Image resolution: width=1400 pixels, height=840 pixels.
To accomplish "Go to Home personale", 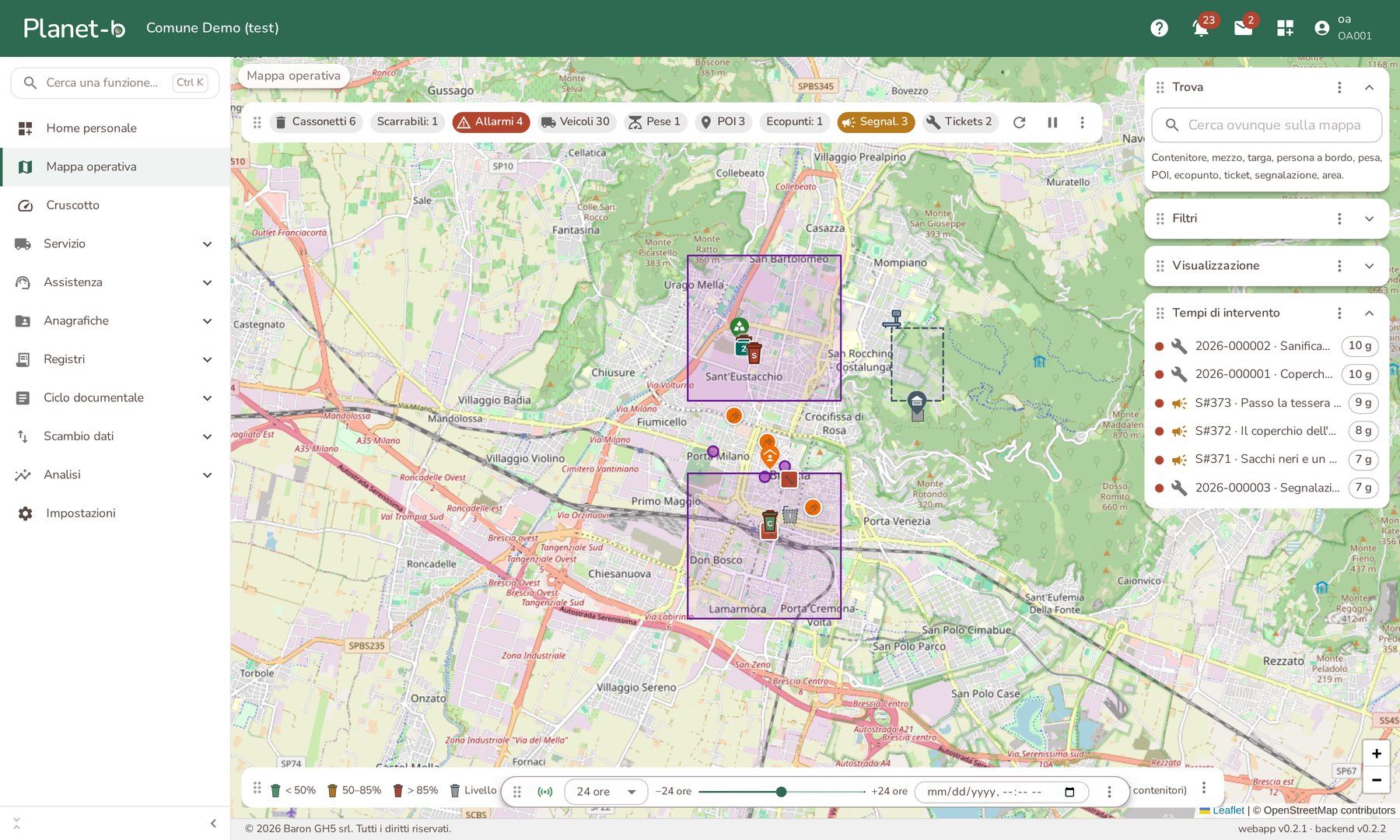I will coord(115,128).
